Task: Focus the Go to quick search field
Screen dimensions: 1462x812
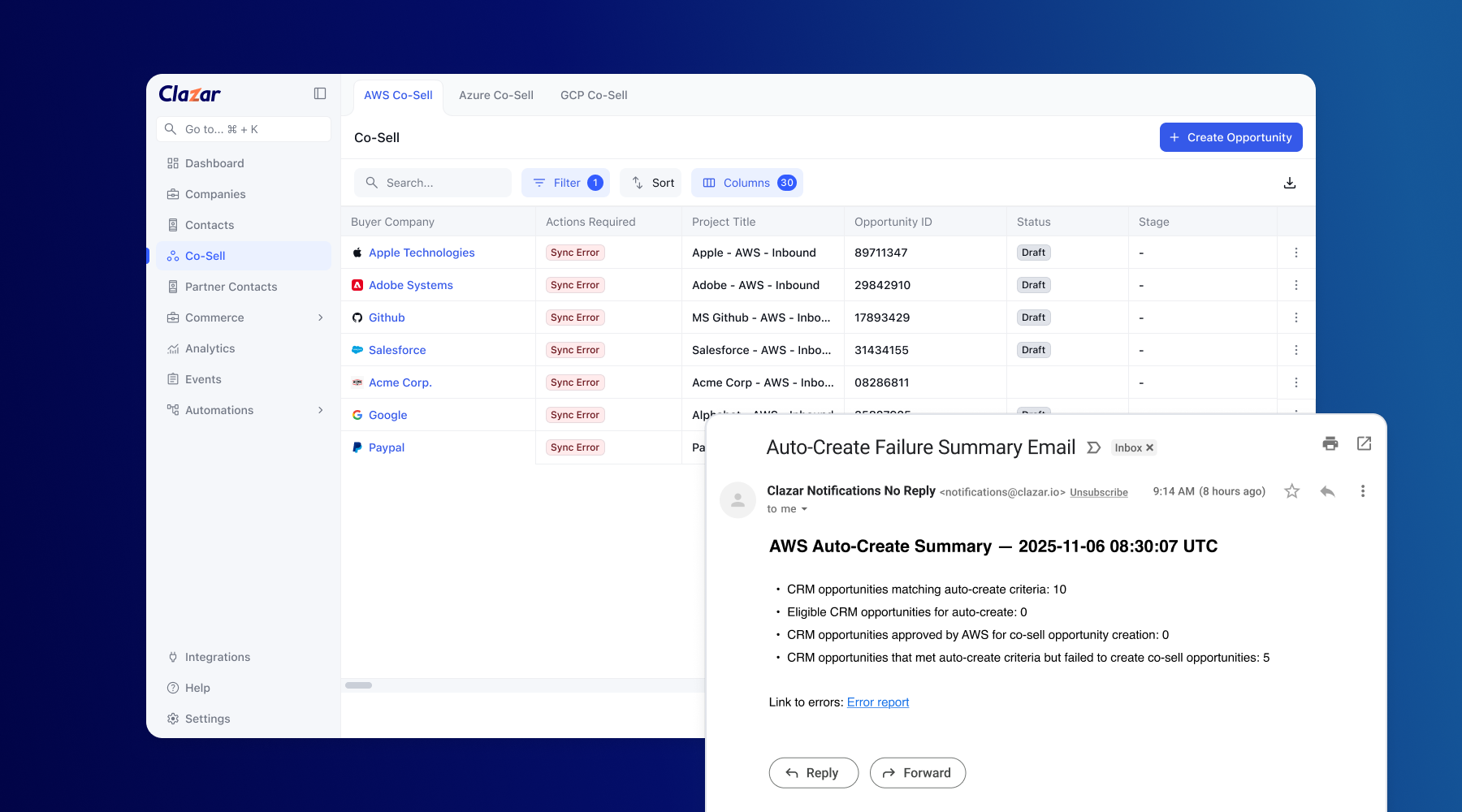Action: 244,129
